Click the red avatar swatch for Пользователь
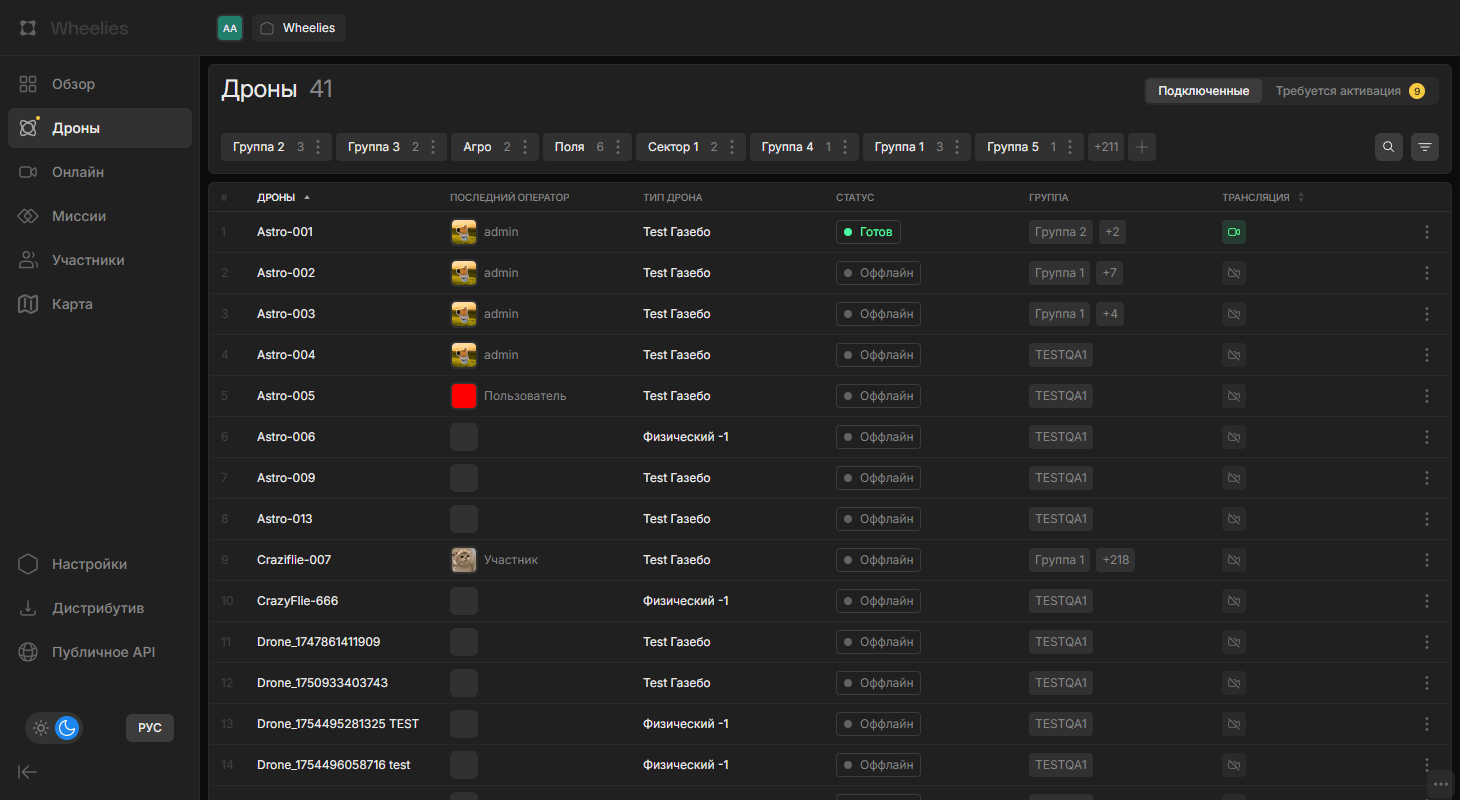Screen dimensions: 1460x800 coord(463,396)
